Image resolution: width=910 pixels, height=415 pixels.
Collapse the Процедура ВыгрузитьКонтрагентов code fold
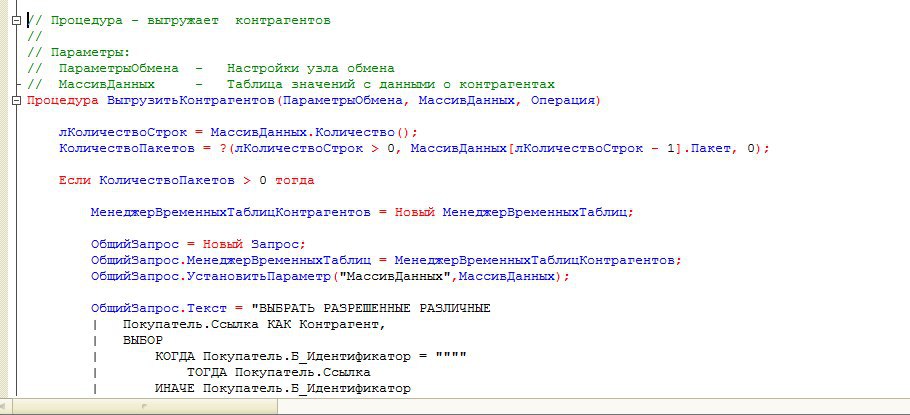pyautogui.click(x=16, y=100)
